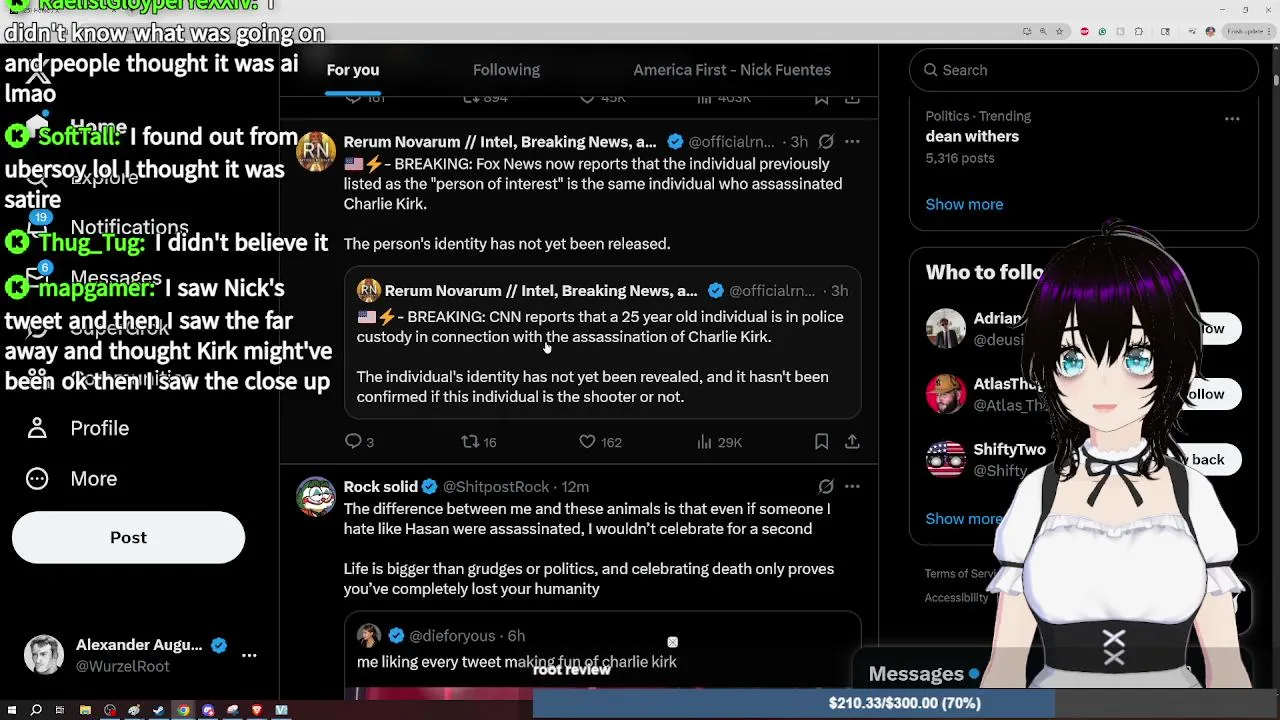The height and width of the screenshot is (720, 1280).
Task: Open Windows Start button in taskbar
Action: [x=12, y=710]
